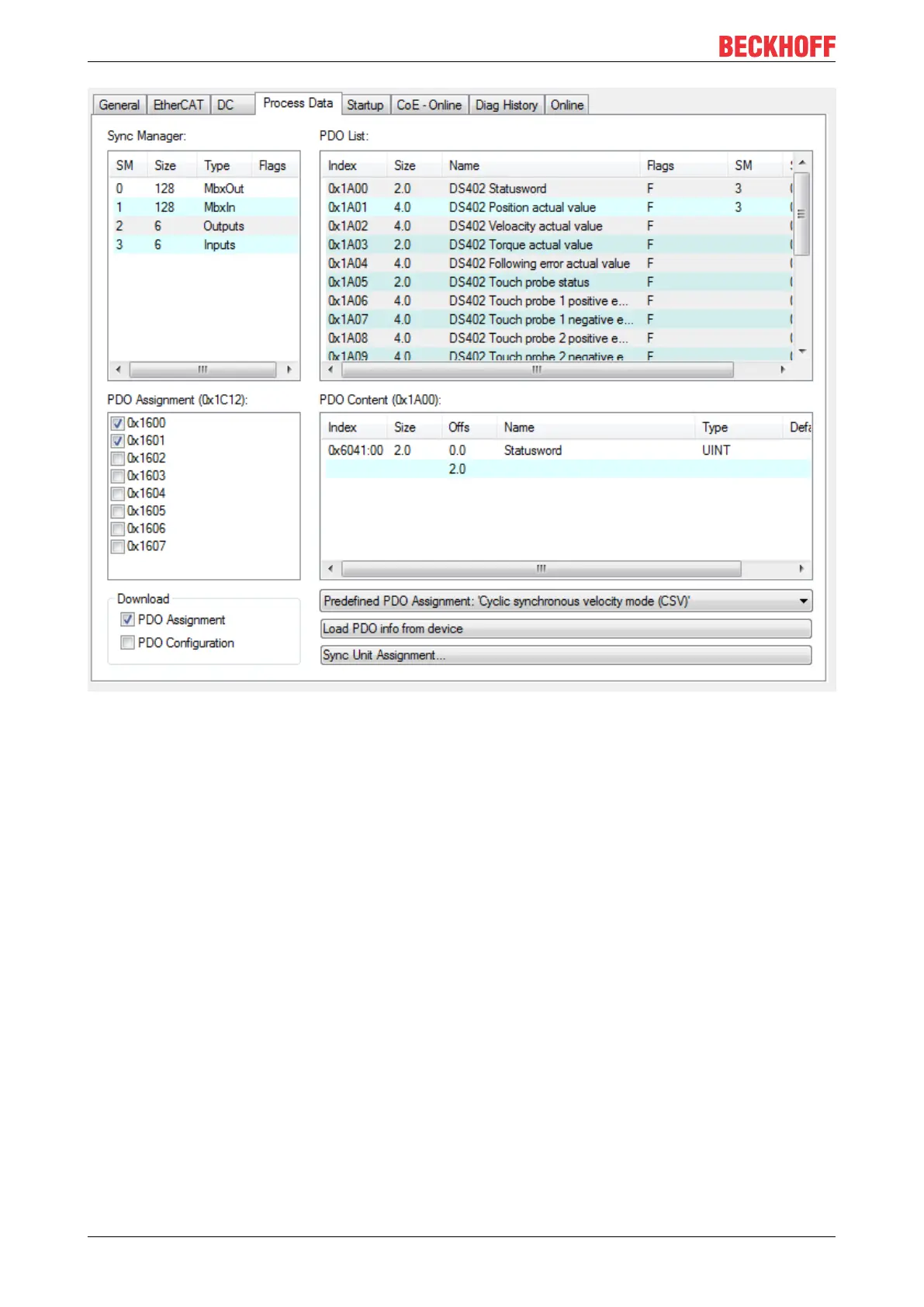Screen dimensions: 924x1307
Task: Click the PDO List scroll left arrow
Action: pos(330,370)
